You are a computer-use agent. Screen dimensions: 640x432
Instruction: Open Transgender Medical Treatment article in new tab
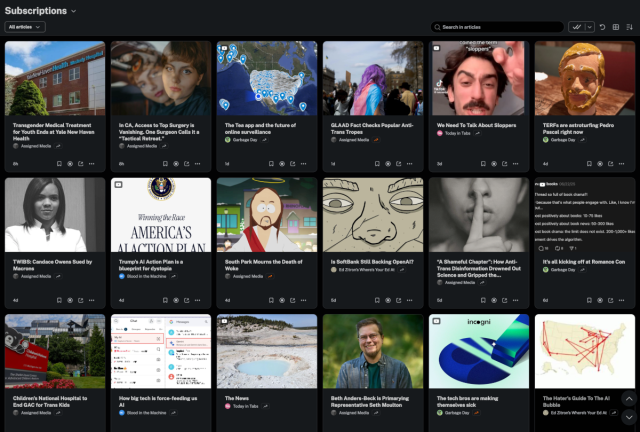pyautogui.click(x=81, y=162)
